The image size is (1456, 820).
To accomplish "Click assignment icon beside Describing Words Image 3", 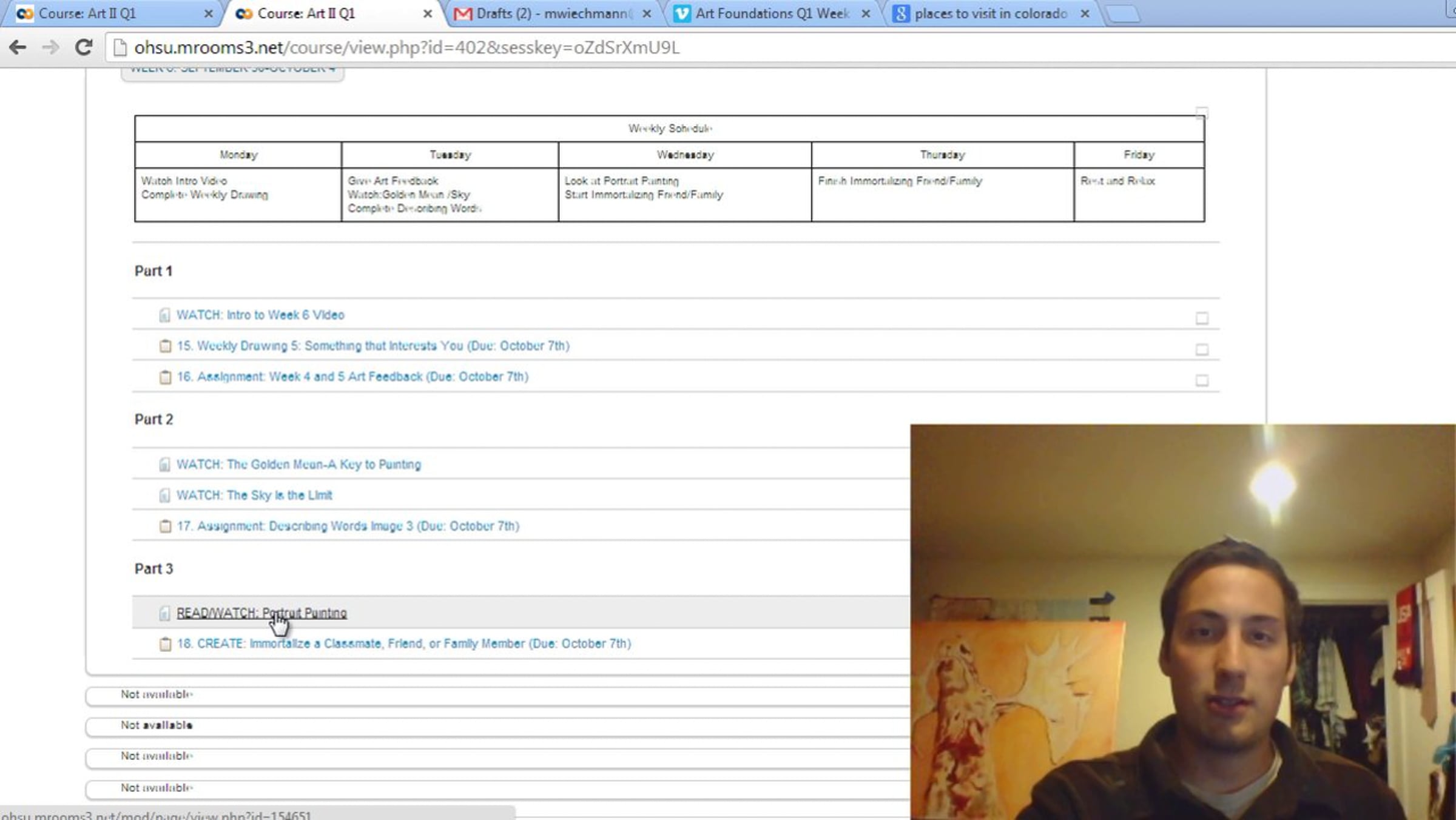I will [165, 526].
